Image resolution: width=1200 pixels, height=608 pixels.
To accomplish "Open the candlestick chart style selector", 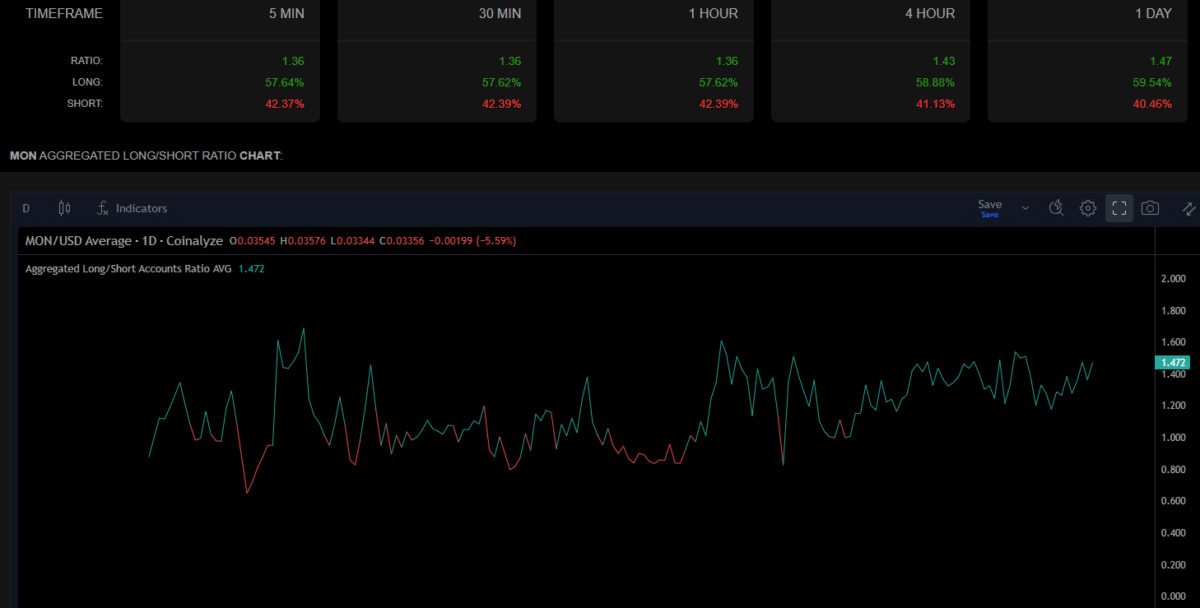I will (65, 208).
